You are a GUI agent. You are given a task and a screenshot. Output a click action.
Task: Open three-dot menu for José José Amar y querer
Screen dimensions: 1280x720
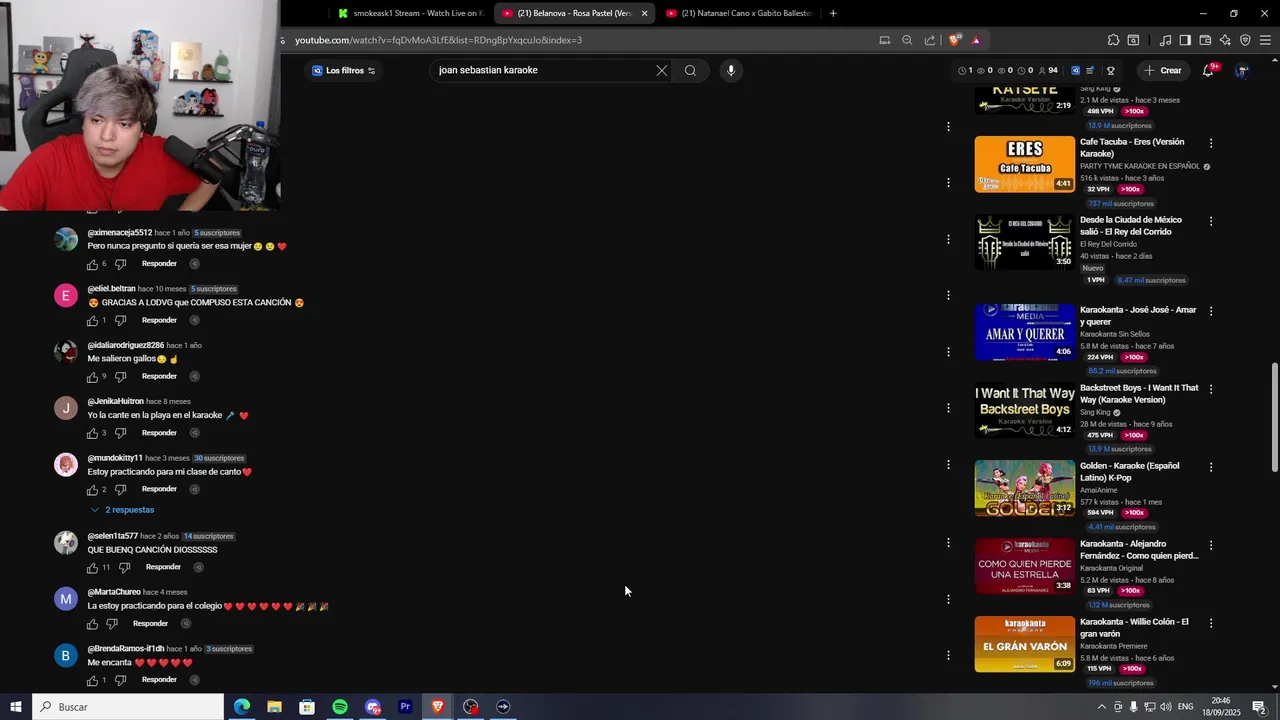(1211, 311)
